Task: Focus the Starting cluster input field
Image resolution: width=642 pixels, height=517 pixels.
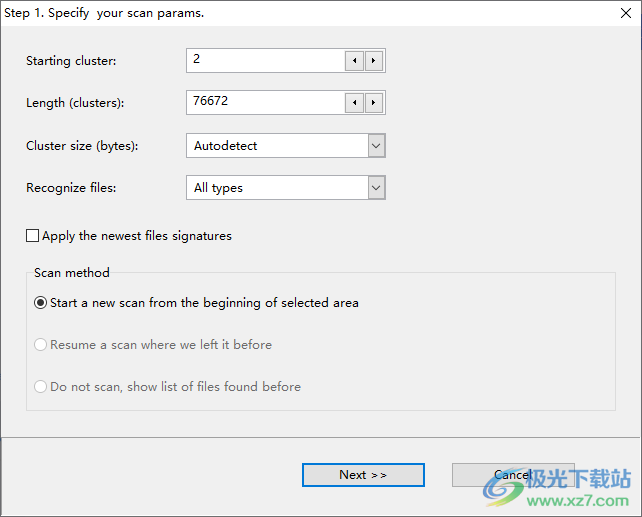Action: (265, 61)
